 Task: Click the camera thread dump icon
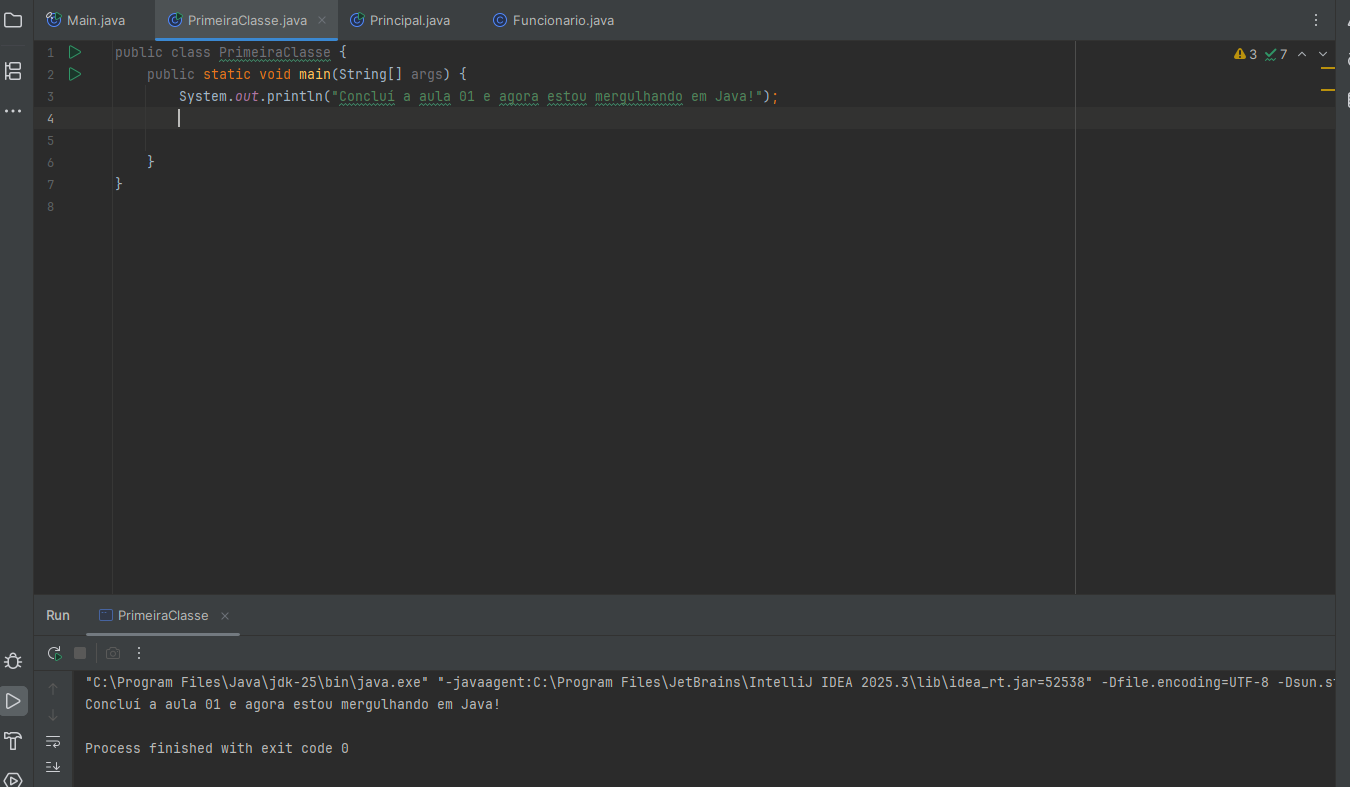[x=113, y=653]
